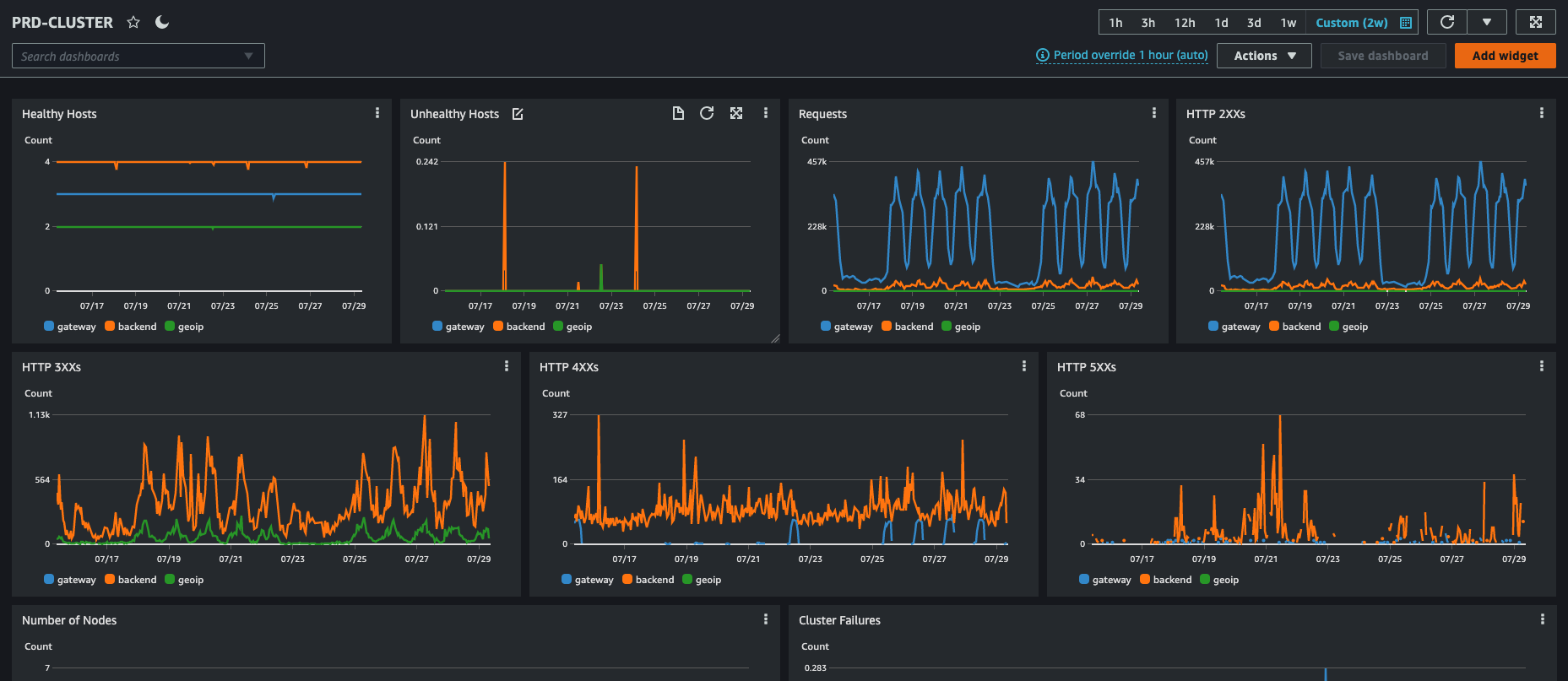The height and width of the screenshot is (681, 1568).
Task: Select the 3h time range
Action: tap(1148, 23)
